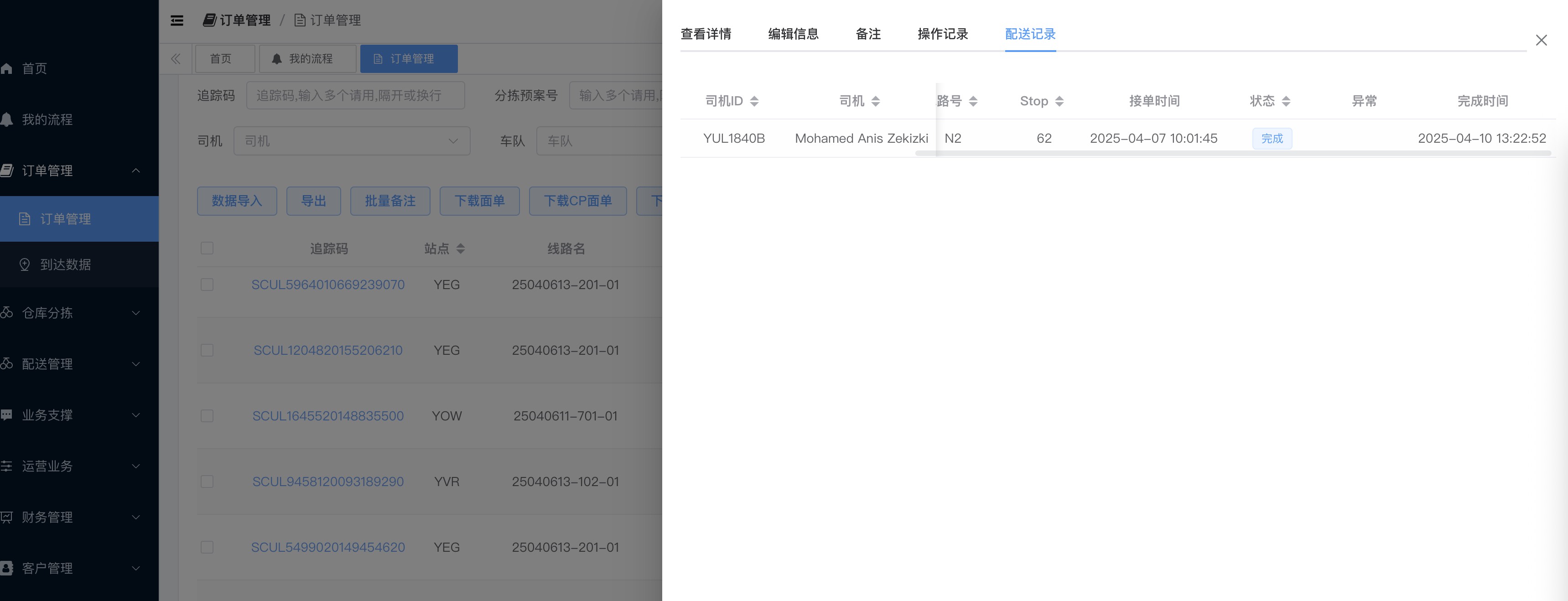Sort by 司机ID column arrows
The height and width of the screenshot is (601, 1568).
tap(754, 101)
